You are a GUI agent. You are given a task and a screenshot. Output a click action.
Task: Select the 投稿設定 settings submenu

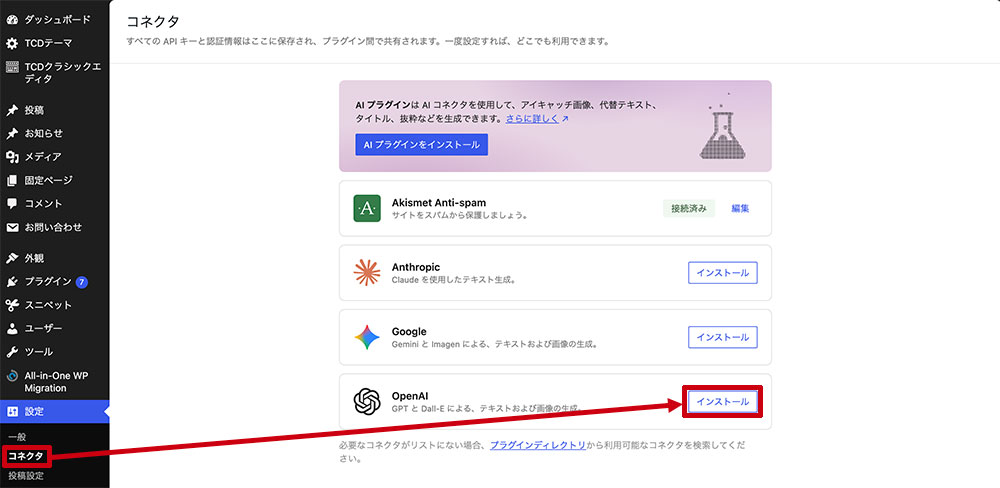click(26, 475)
